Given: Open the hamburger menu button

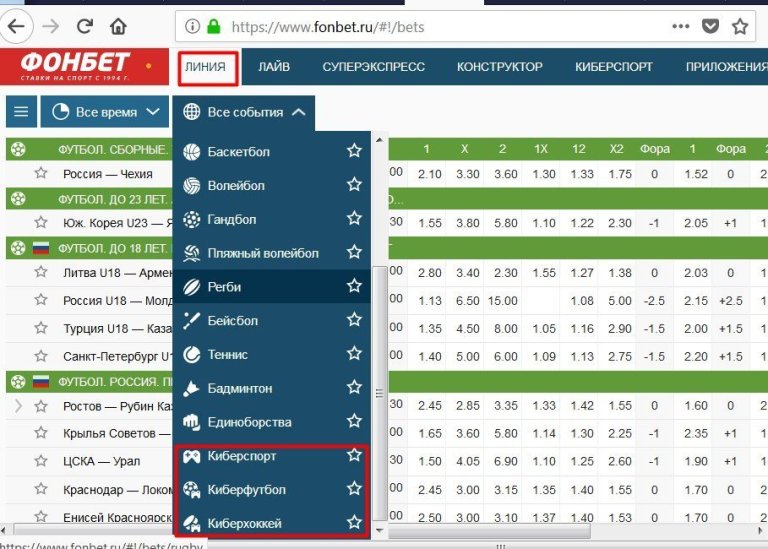Looking at the screenshot, I should [21, 112].
